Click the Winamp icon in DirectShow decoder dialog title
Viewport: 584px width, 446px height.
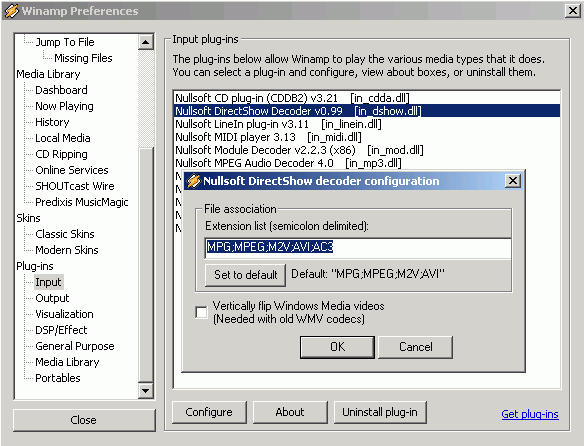pos(194,181)
